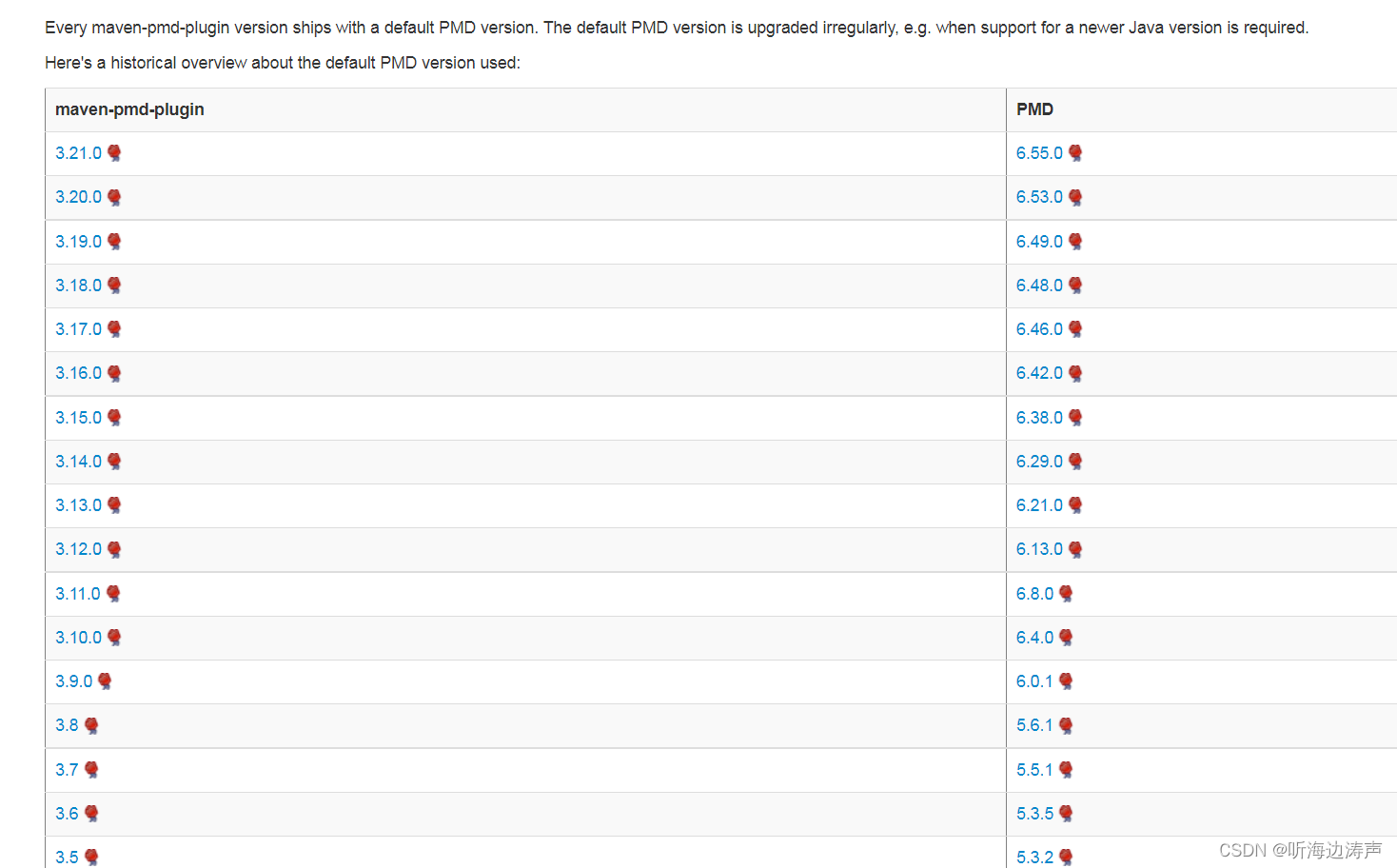Image resolution: width=1397 pixels, height=868 pixels.
Task: Open the maven-pmd-plugin 3.10.0 link
Action: click(x=78, y=638)
